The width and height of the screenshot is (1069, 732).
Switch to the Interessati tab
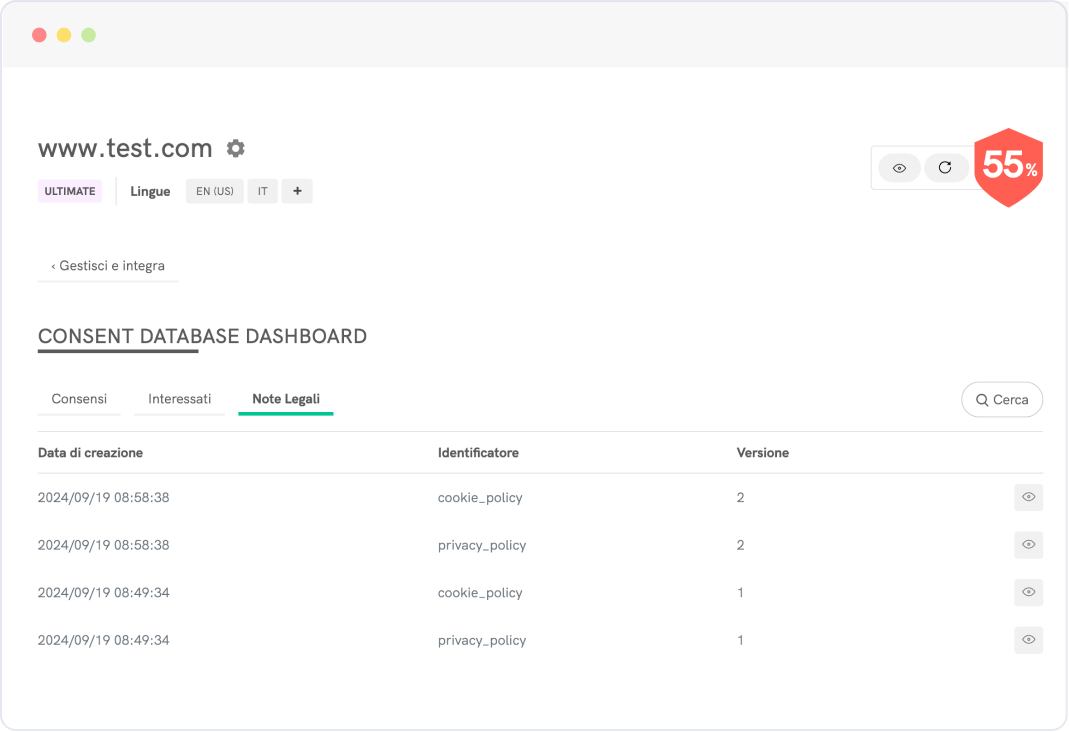(179, 399)
